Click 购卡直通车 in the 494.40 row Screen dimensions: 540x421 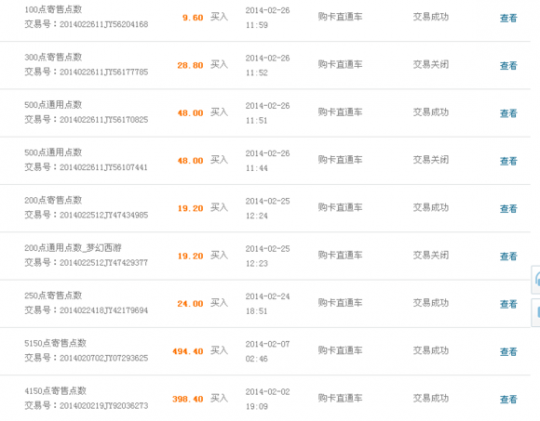pyautogui.click(x=340, y=350)
